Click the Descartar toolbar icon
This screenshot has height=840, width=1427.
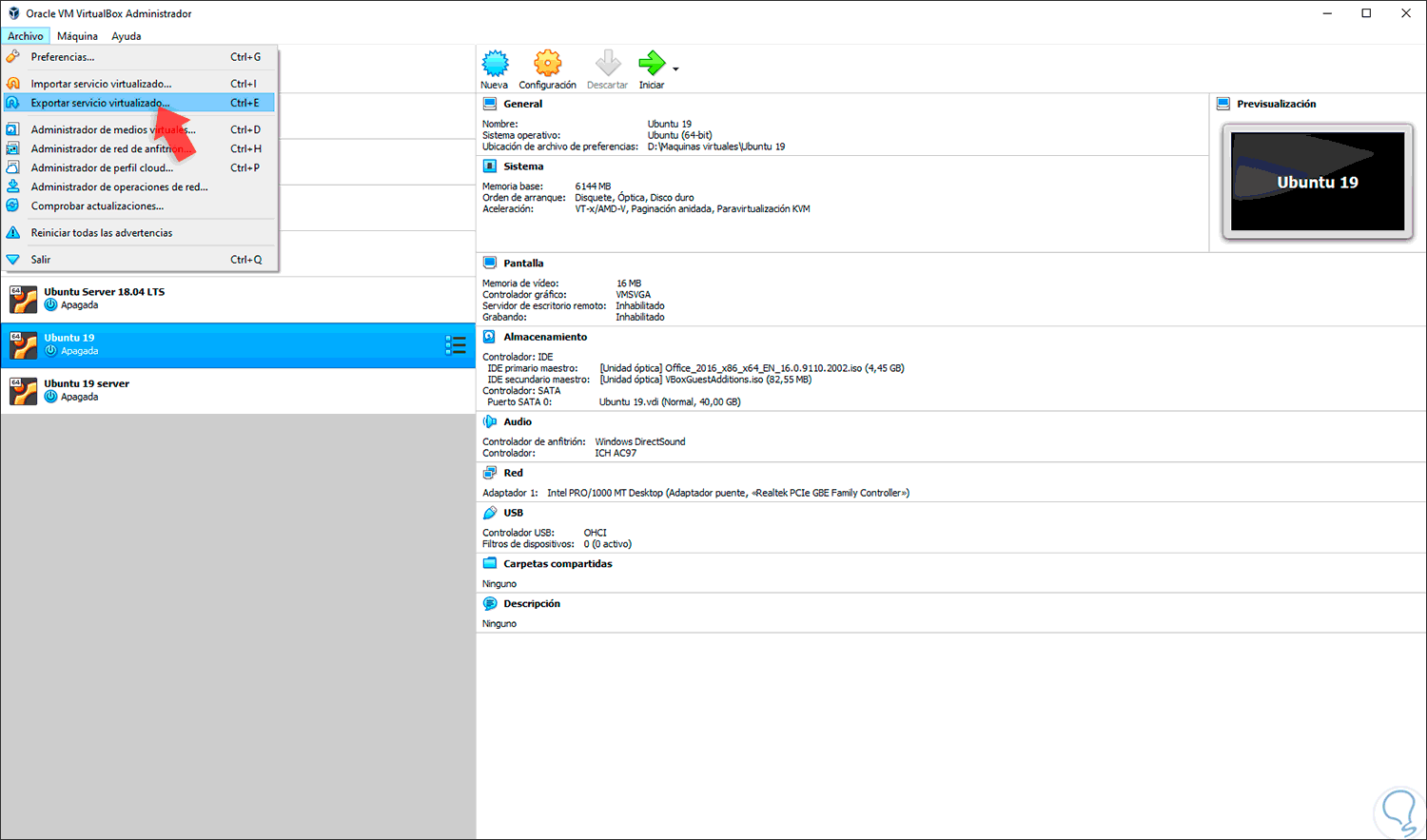tap(607, 64)
